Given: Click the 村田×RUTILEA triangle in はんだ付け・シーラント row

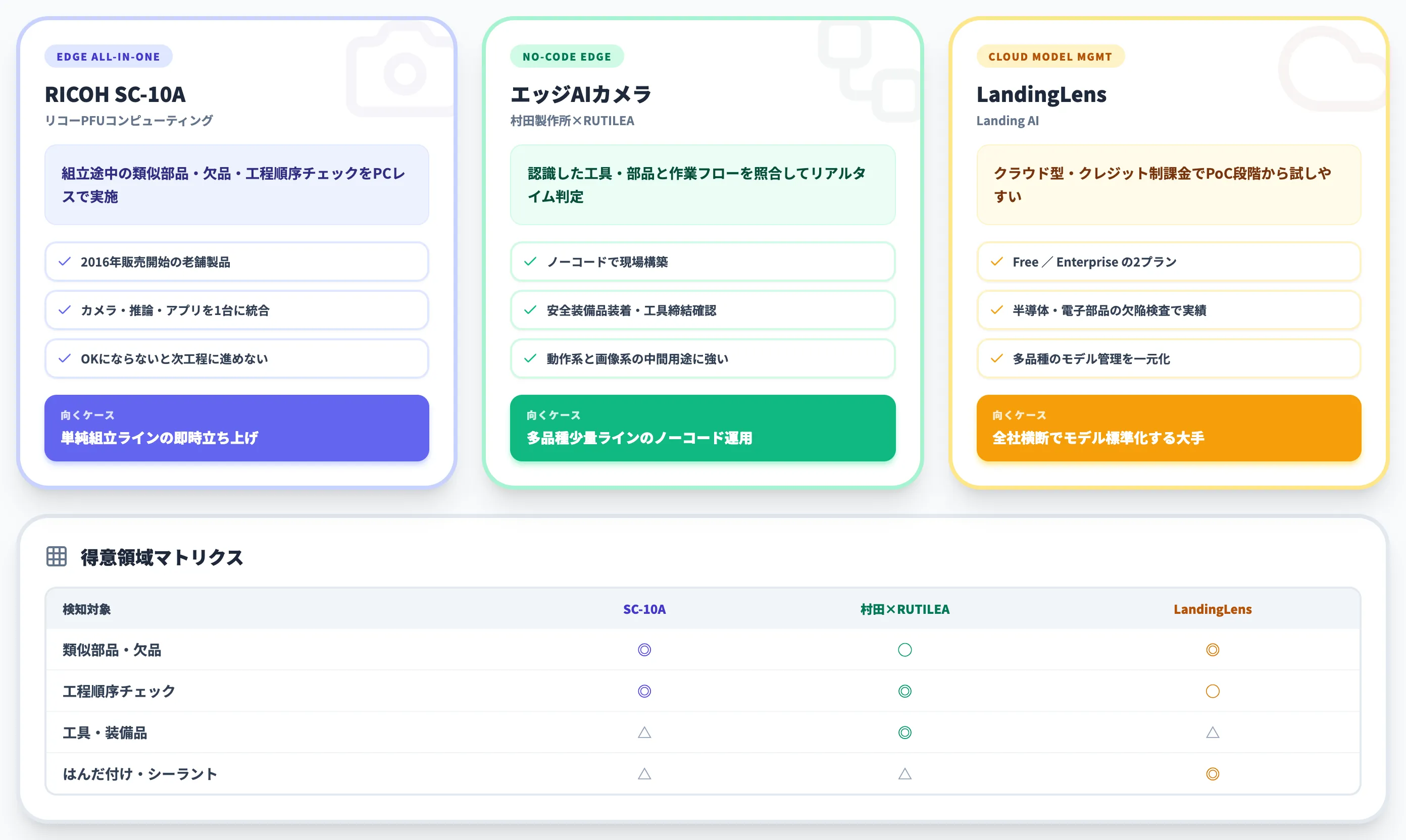Looking at the screenshot, I should click(905, 774).
